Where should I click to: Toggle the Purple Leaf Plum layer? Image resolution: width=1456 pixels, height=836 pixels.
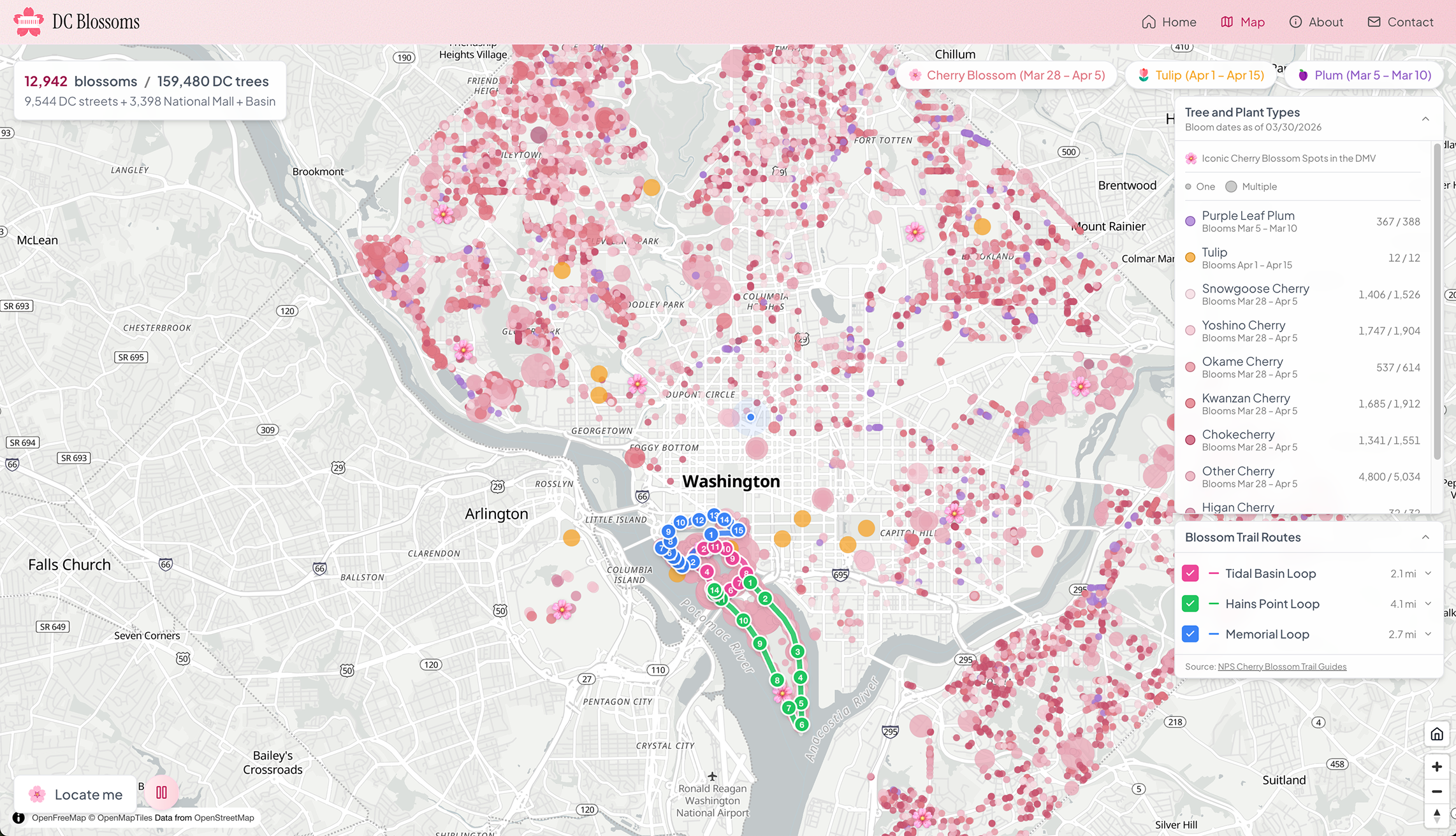coord(1302,221)
